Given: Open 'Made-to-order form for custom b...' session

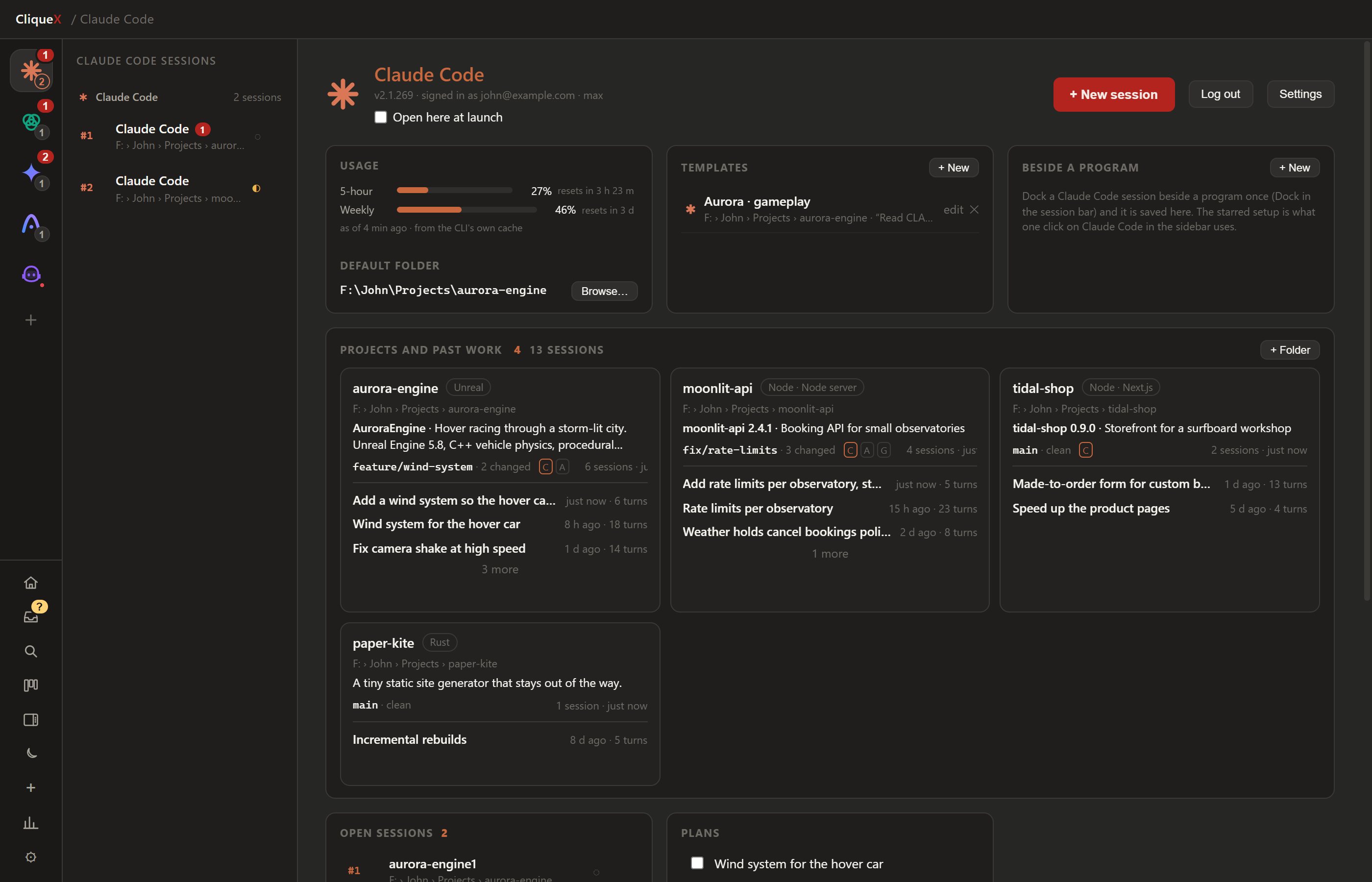Looking at the screenshot, I should [1159, 484].
